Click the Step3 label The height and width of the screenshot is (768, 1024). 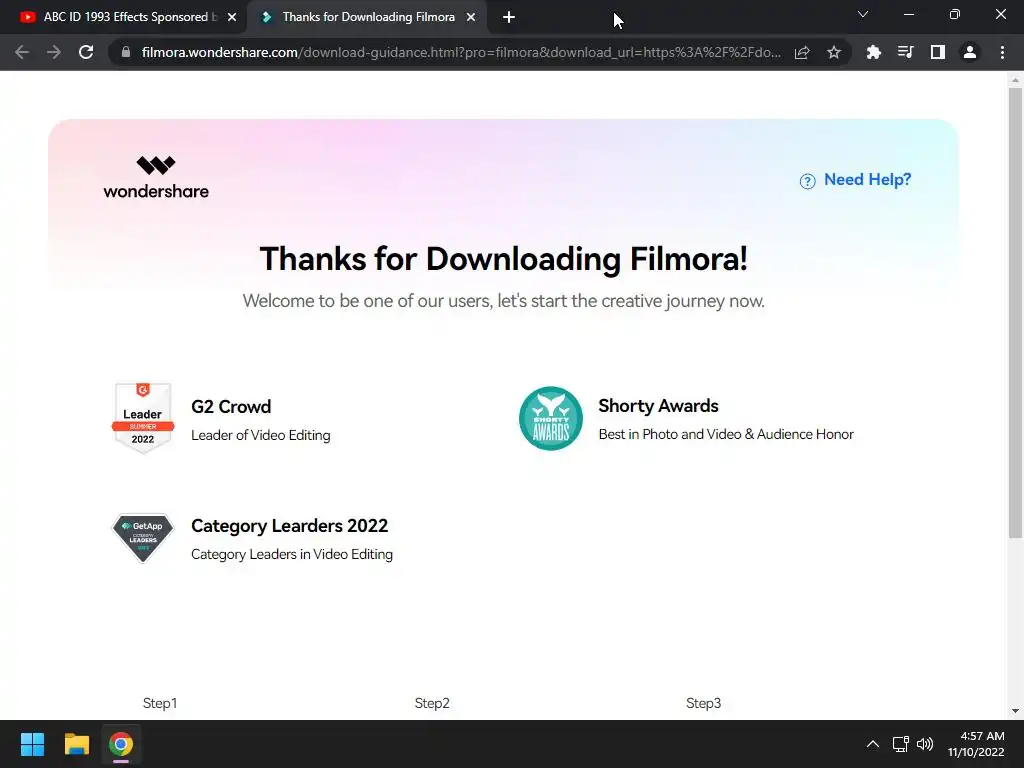coord(703,703)
